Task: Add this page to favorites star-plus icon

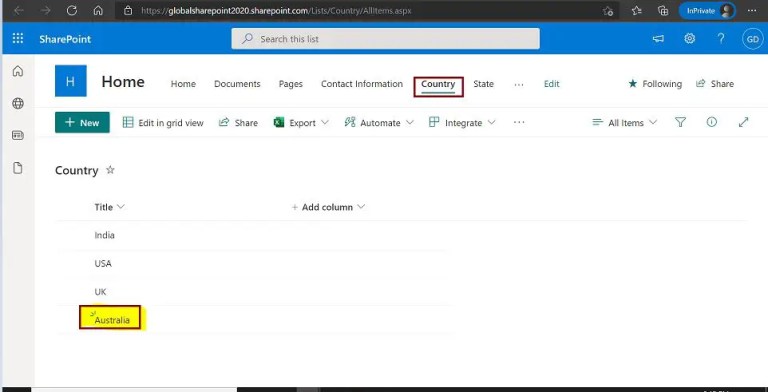Action: pos(608,11)
